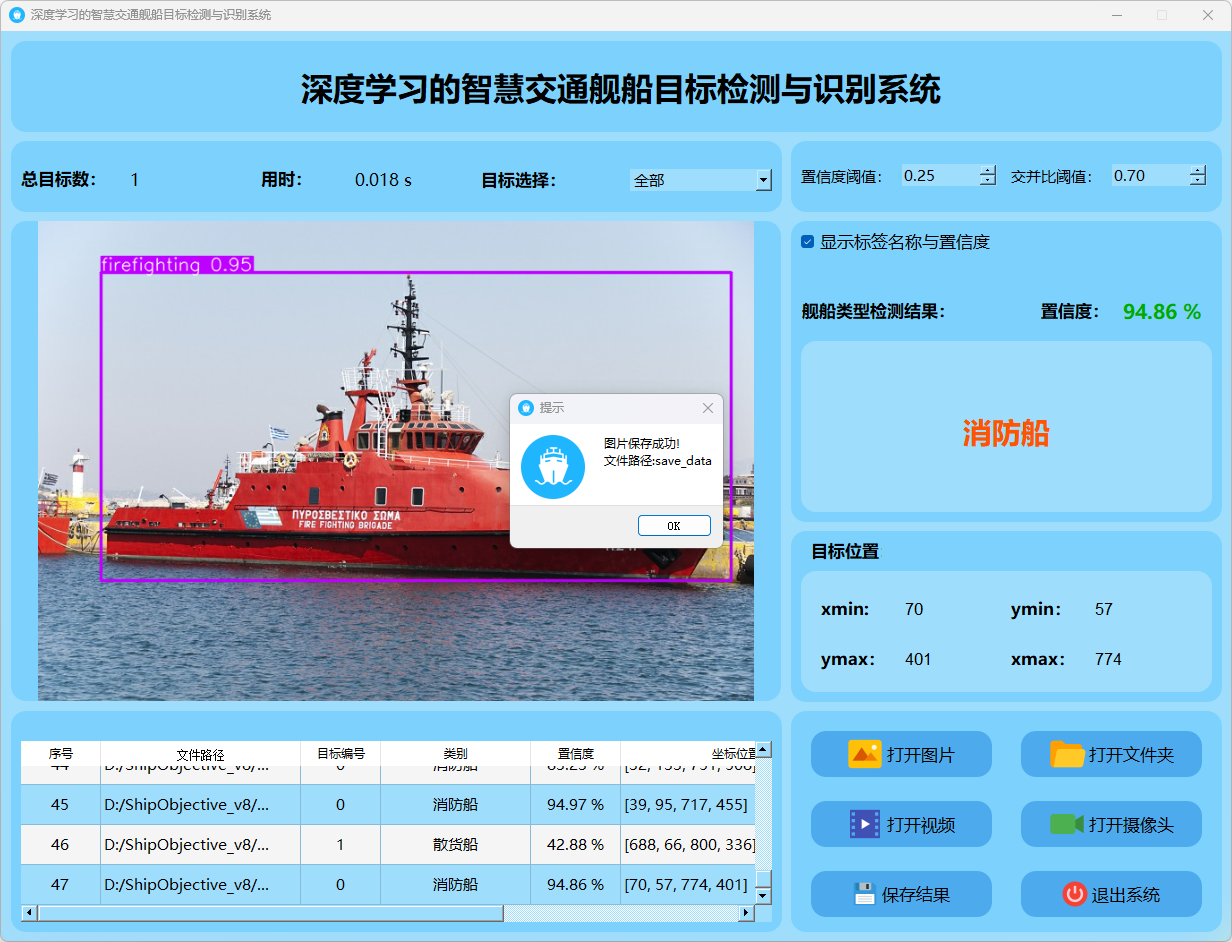This screenshot has width=1232, height=942.
Task: Click the 置信度 column header in table
Action: [575, 754]
